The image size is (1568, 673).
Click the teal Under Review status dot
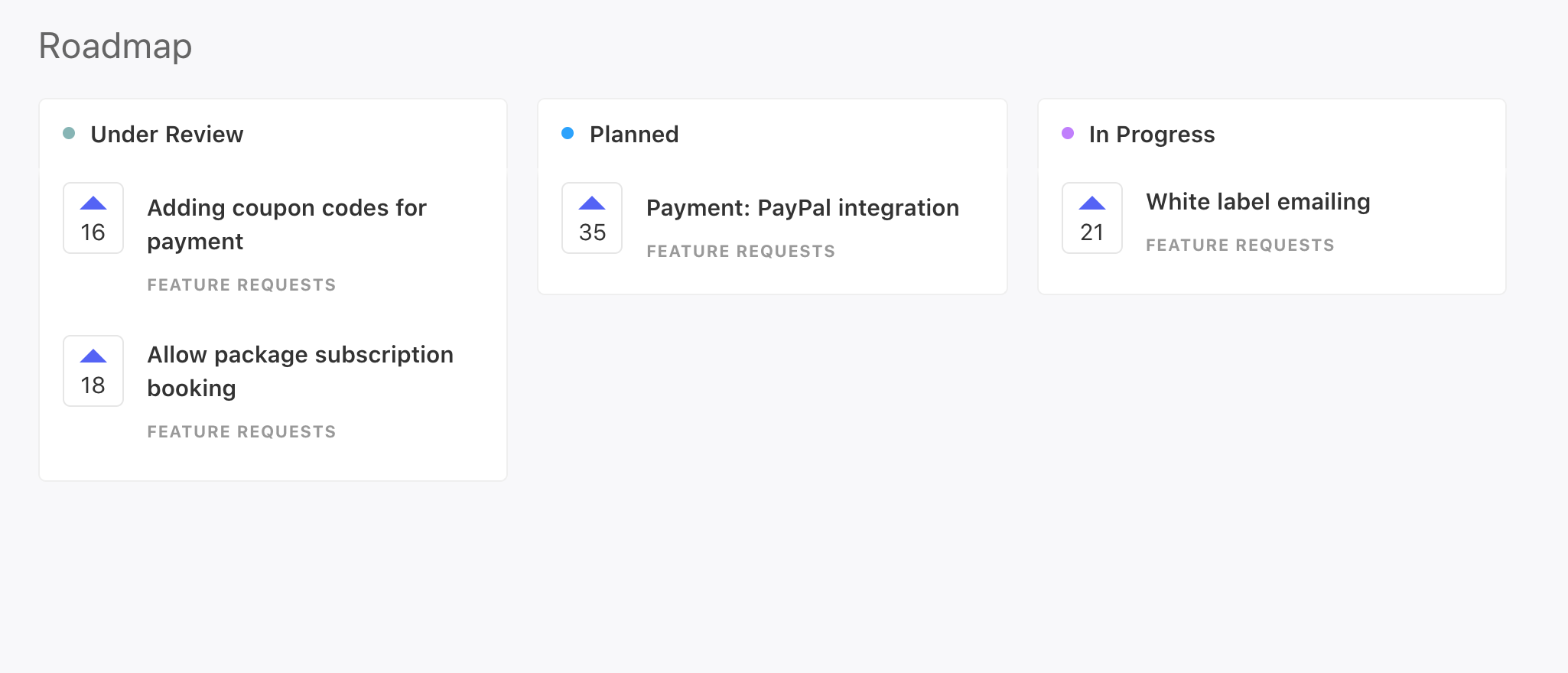click(x=69, y=134)
